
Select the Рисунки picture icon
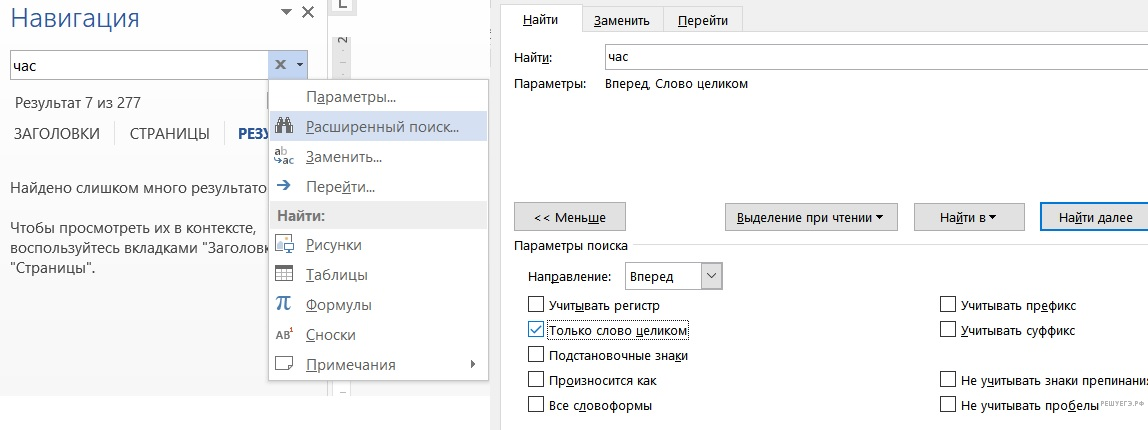pos(283,245)
